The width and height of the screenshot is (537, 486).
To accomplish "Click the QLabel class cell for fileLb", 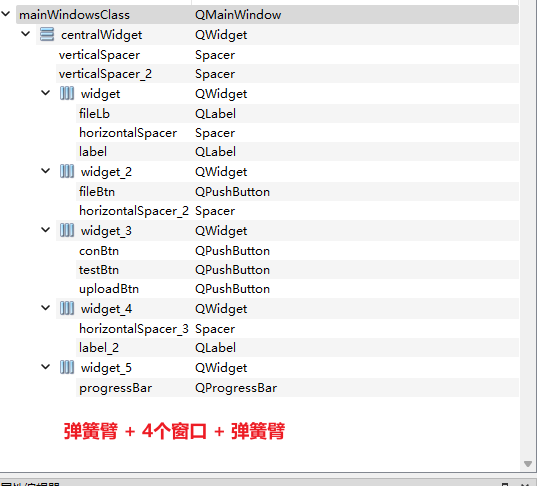I will point(215,114).
